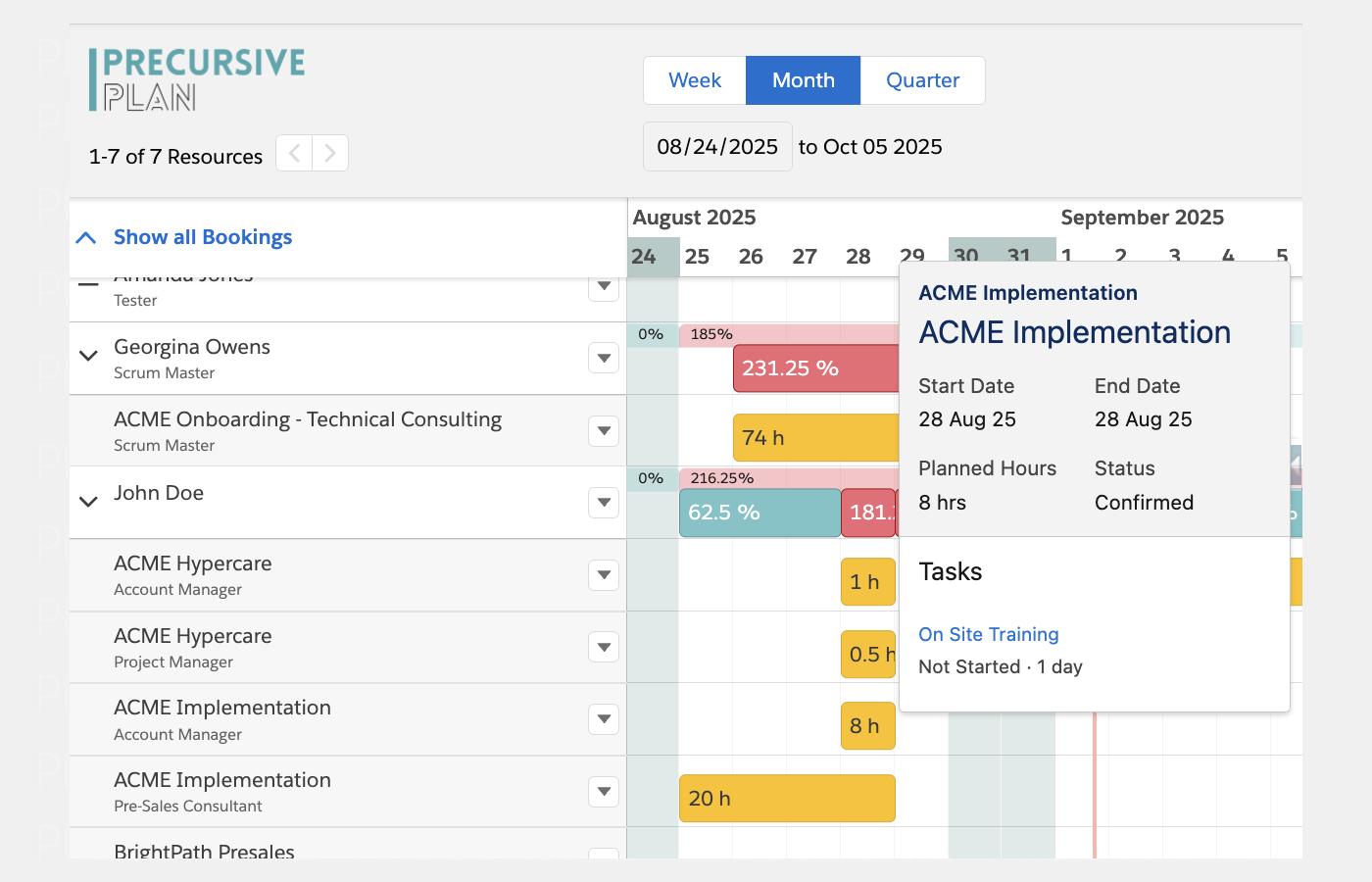Open dropdown menu for John Doe
The width and height of the screenshot is (1372, 882).
coord(604,503)
